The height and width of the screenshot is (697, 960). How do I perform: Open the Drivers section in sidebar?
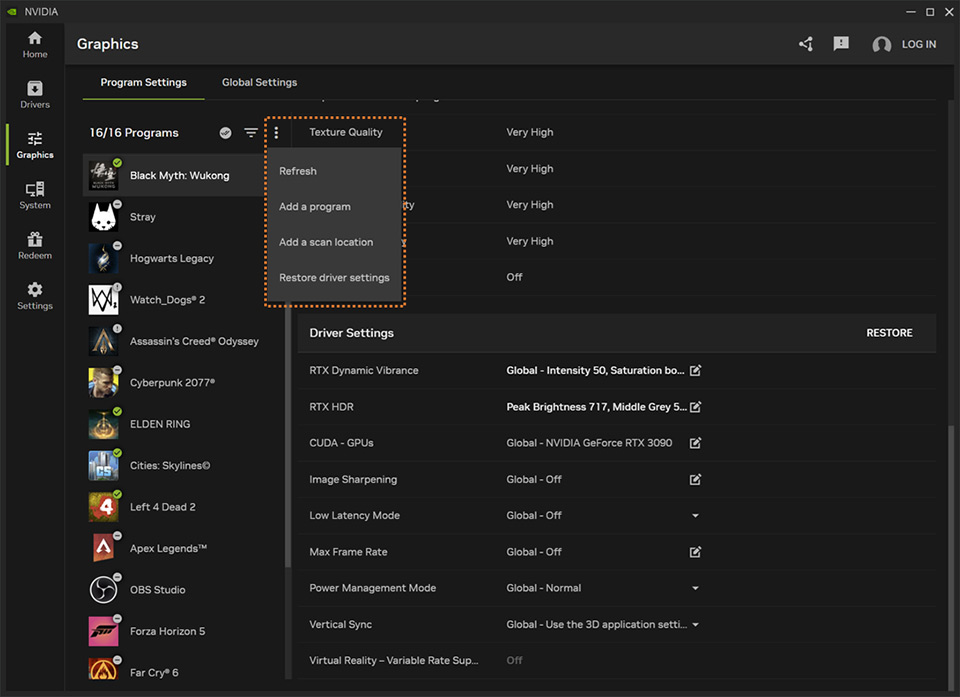[x=35, y=94]
